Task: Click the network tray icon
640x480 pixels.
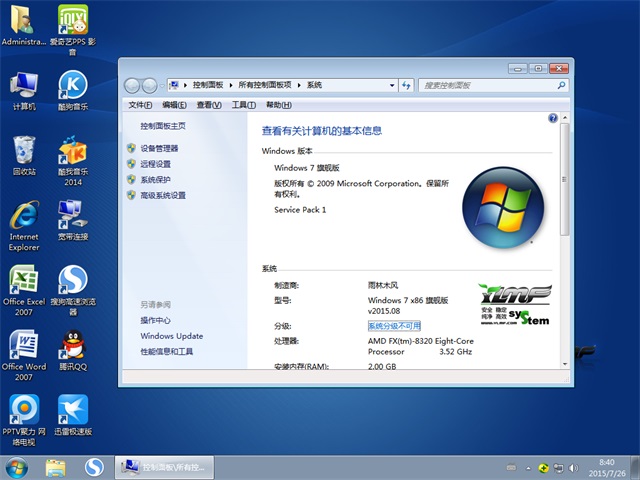Action: [558, 468]
